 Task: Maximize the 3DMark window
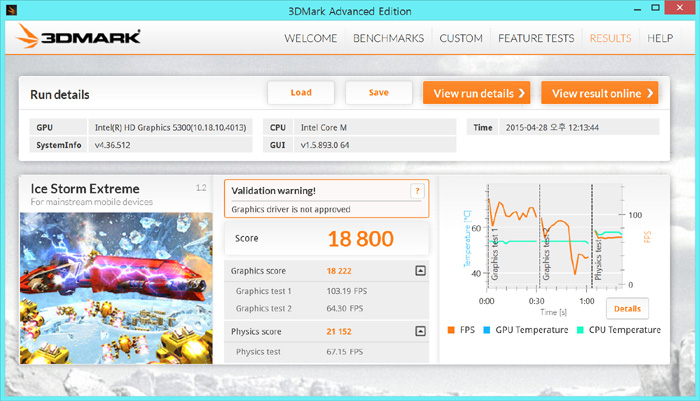coord(655,8)
